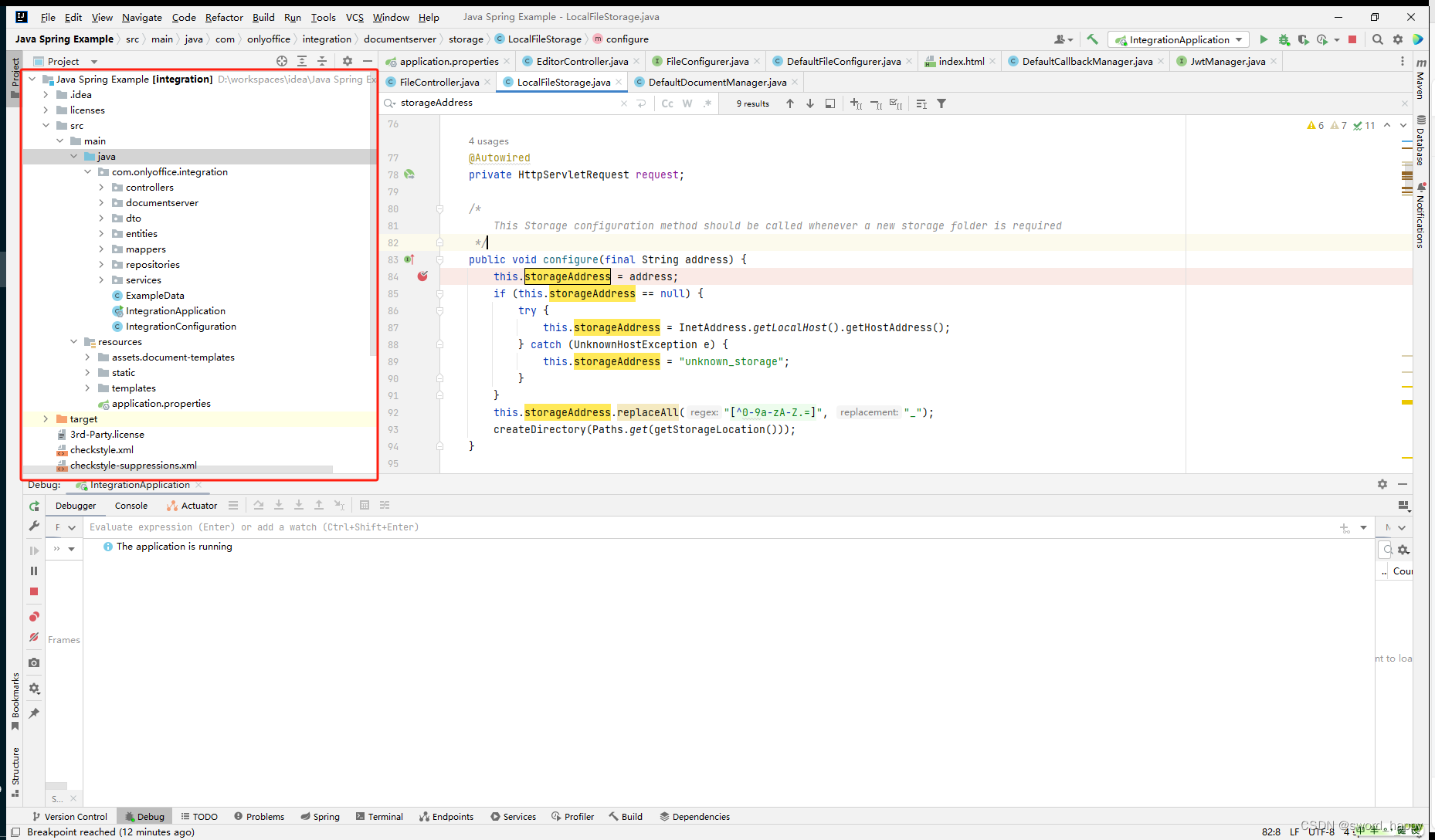Run the IntegrationApplication configuration
This screenshot has width=1435, height=840.
coord(1264,39)
